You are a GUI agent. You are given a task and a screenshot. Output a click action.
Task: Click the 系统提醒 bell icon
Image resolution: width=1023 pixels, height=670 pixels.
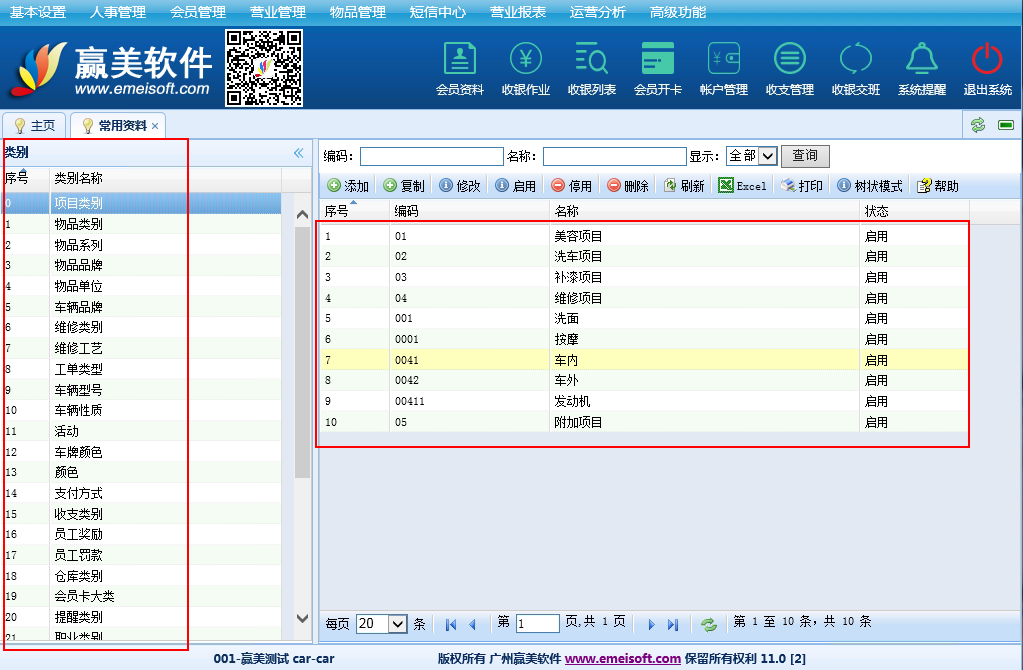921,60
